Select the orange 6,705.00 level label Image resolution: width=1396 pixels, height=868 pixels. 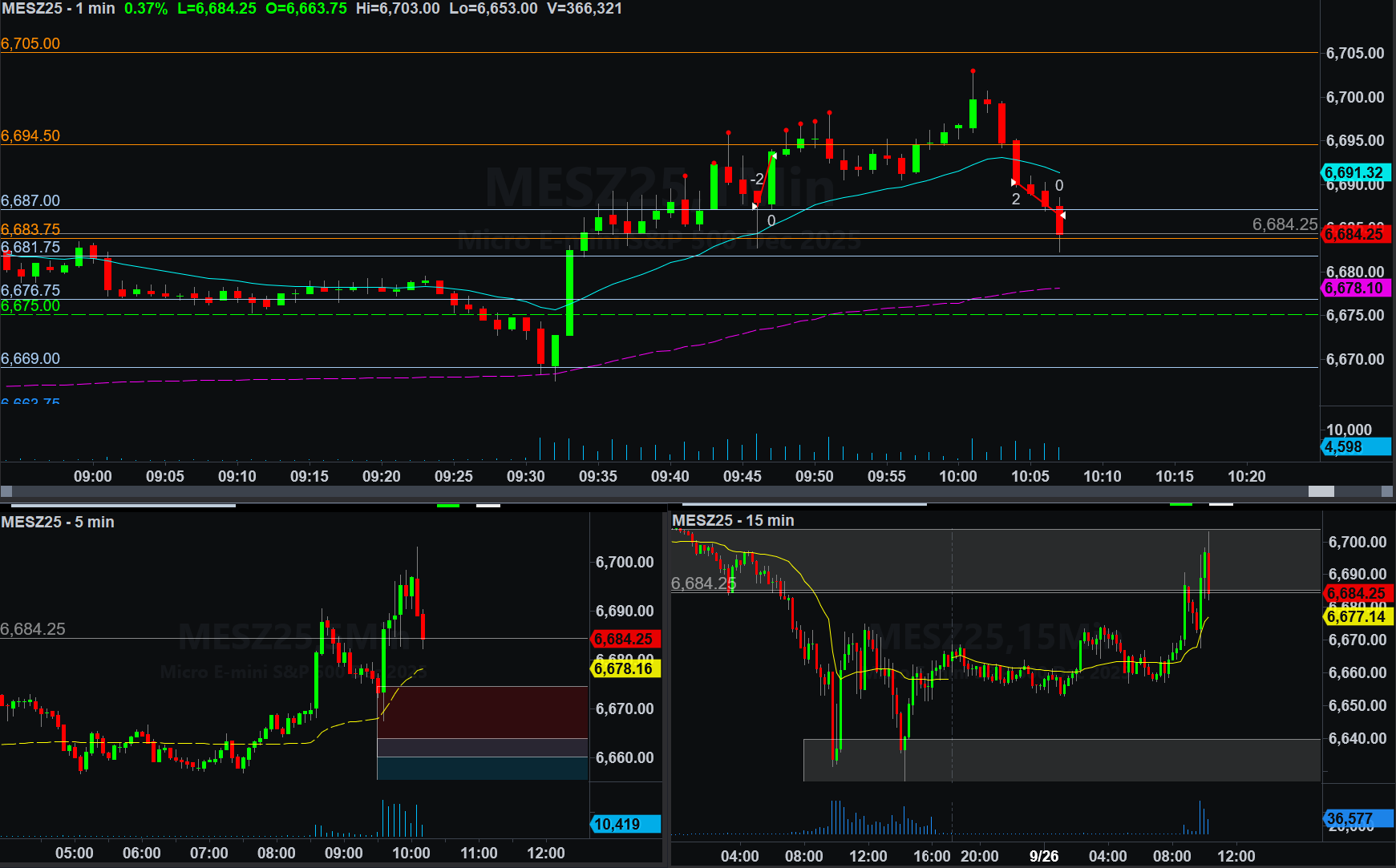pyautogui.click(x=30, y=43)
